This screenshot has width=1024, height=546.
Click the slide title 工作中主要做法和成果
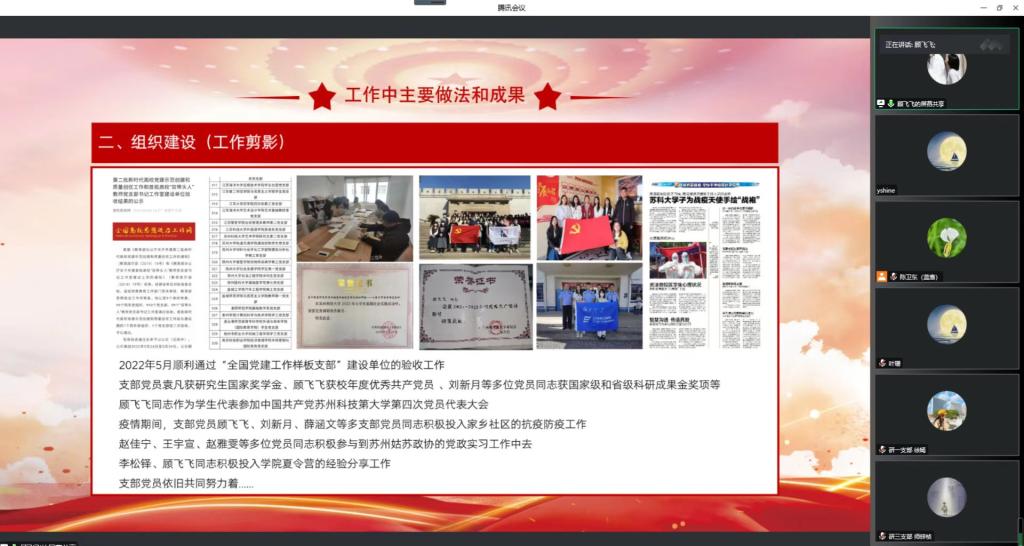[x=434, y=95]
